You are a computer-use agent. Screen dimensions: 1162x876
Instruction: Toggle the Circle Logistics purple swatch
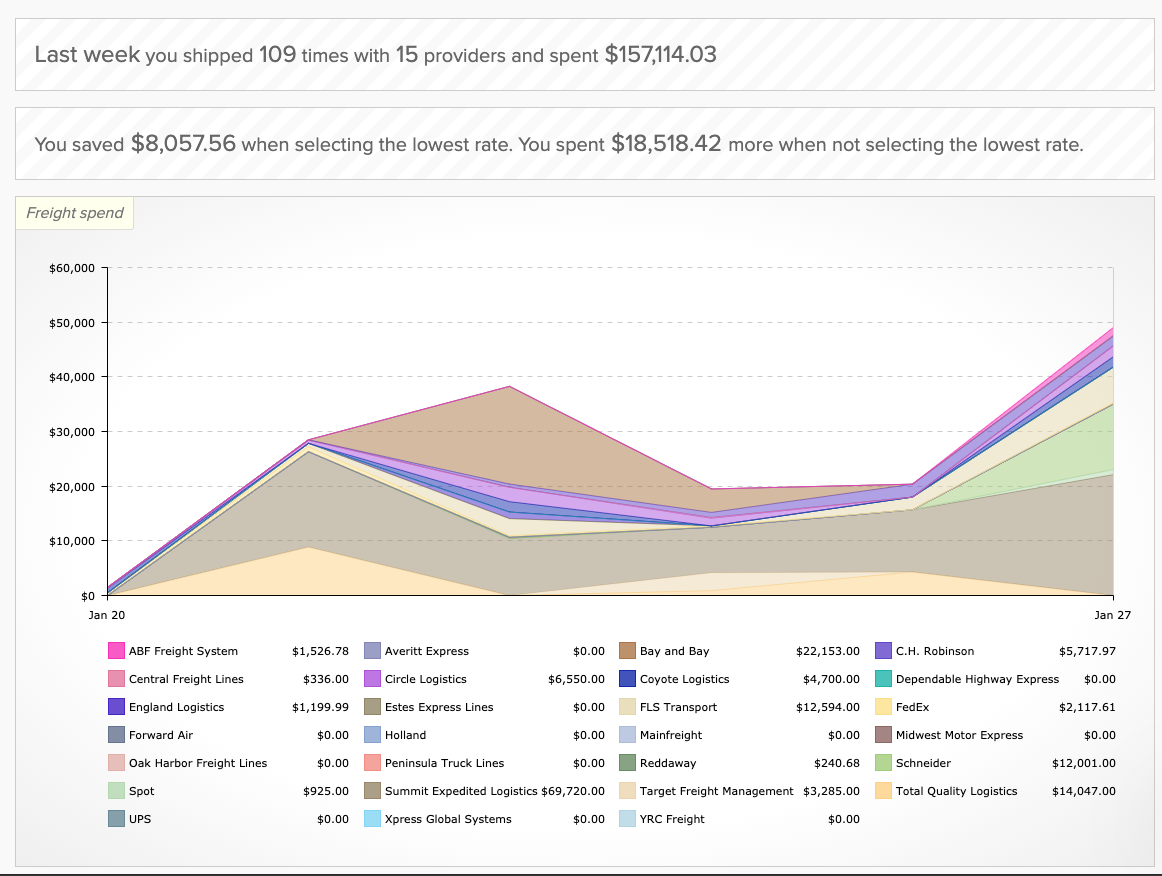(372, 679)
